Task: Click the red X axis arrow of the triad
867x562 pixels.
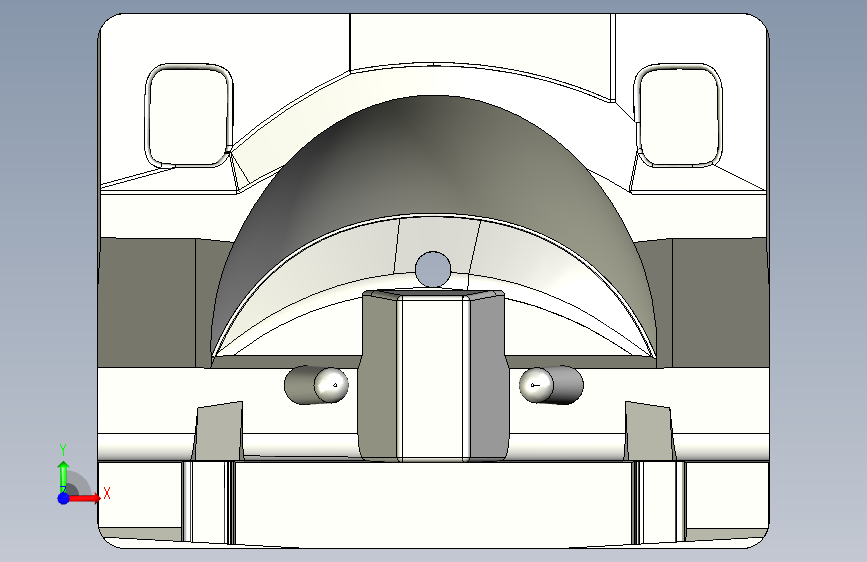Action: point(84,498)
